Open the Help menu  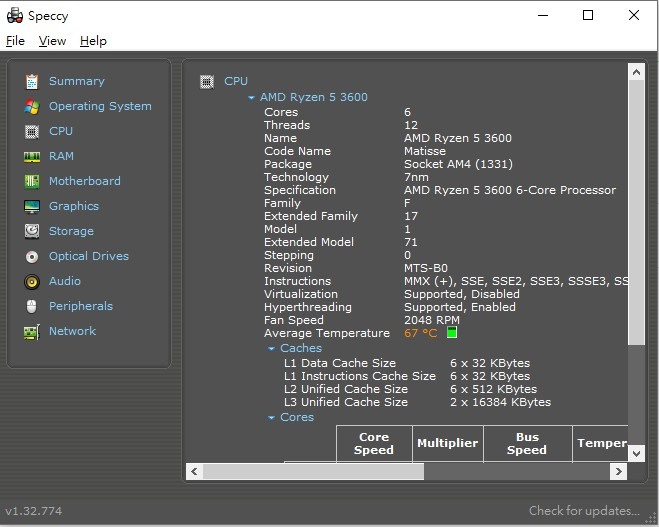pos(93,41)
